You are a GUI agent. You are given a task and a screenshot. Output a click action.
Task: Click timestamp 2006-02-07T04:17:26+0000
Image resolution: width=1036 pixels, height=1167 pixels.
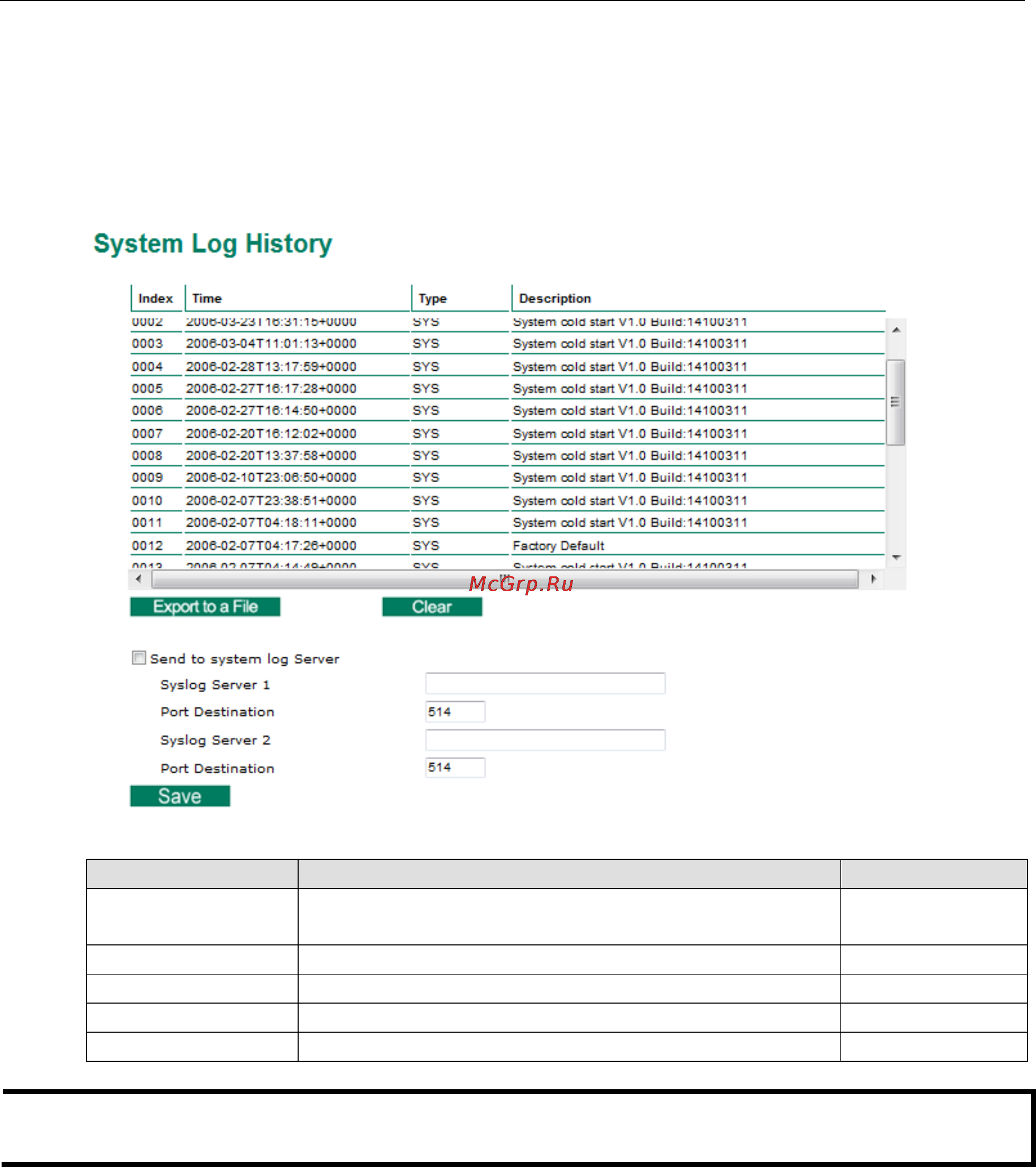click(271, 545)
